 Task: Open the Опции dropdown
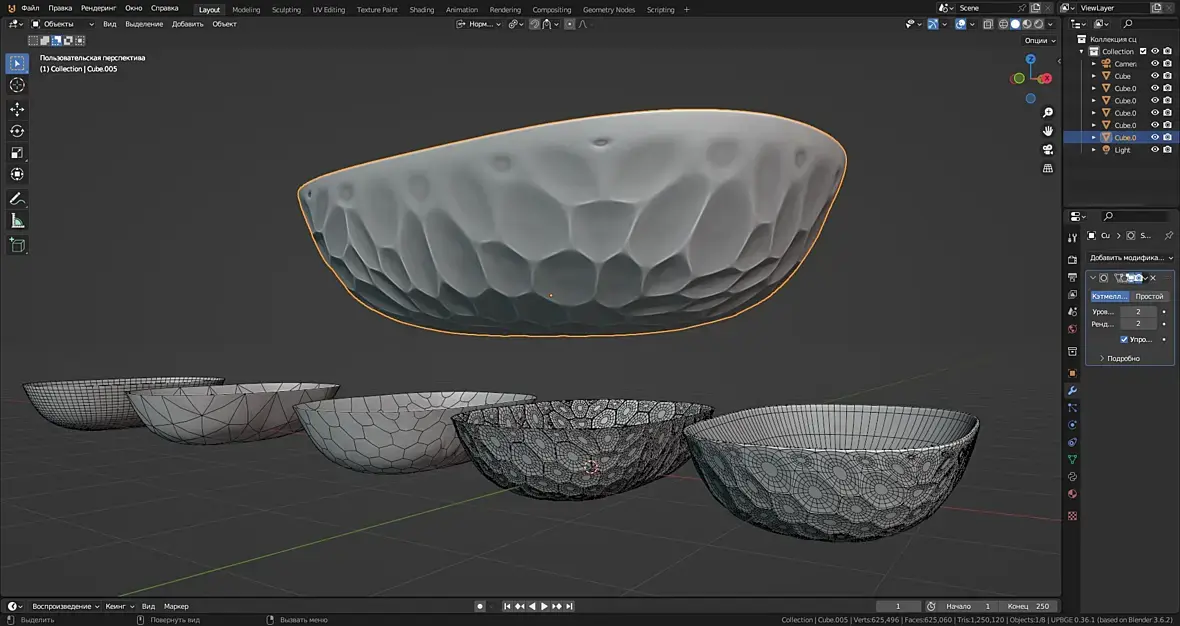coord(1041,41)
